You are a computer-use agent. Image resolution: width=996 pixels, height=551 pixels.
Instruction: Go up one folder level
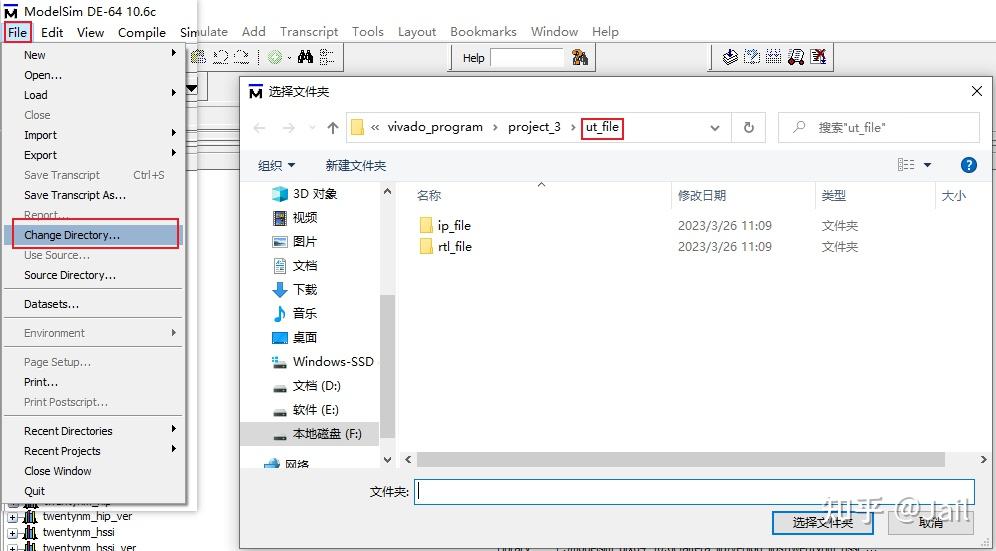click(333, 128)
